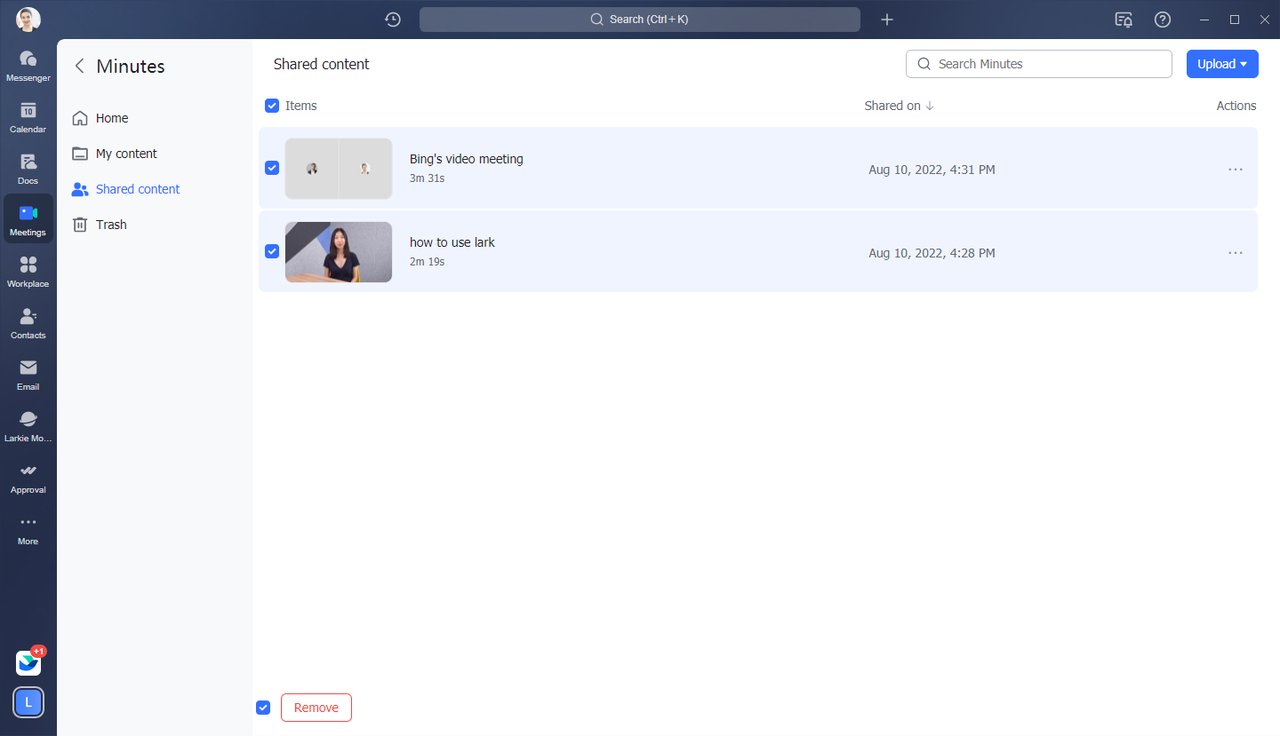The height and width of the screenshot is (736, 1280).
Task: Open the Upload dropdown
Action: 1222,64
